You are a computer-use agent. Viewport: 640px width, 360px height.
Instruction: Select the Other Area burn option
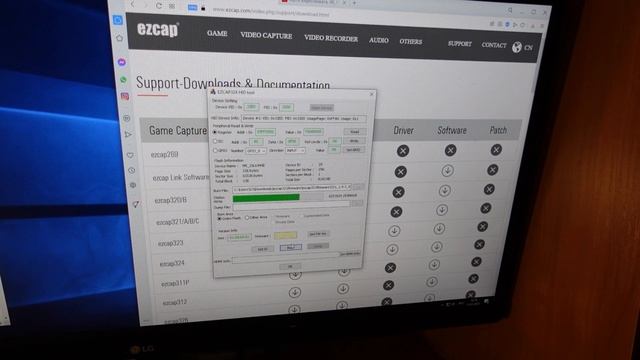click(247, 218)
